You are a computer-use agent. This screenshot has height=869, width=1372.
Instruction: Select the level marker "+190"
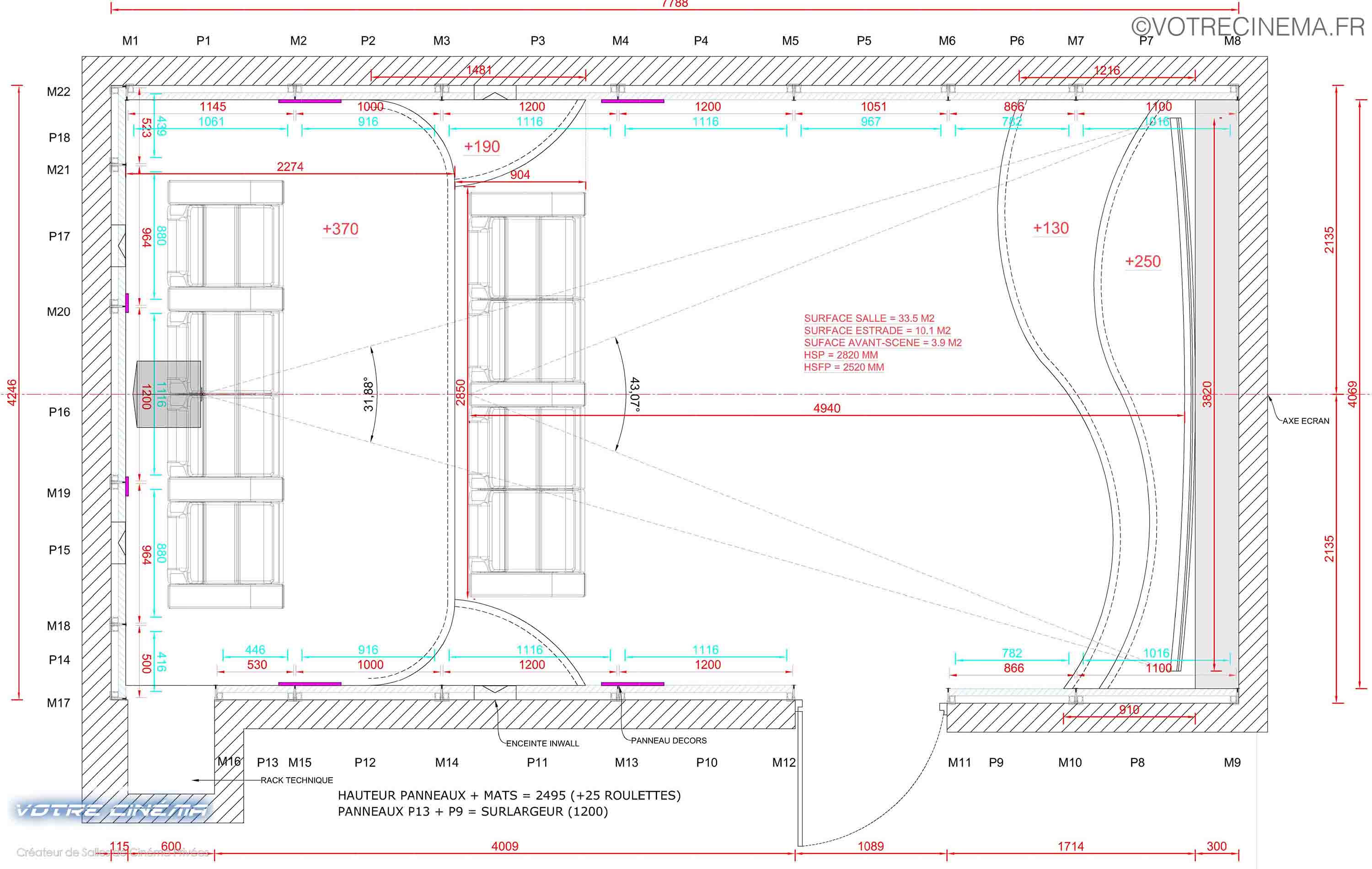pos(482,146)
